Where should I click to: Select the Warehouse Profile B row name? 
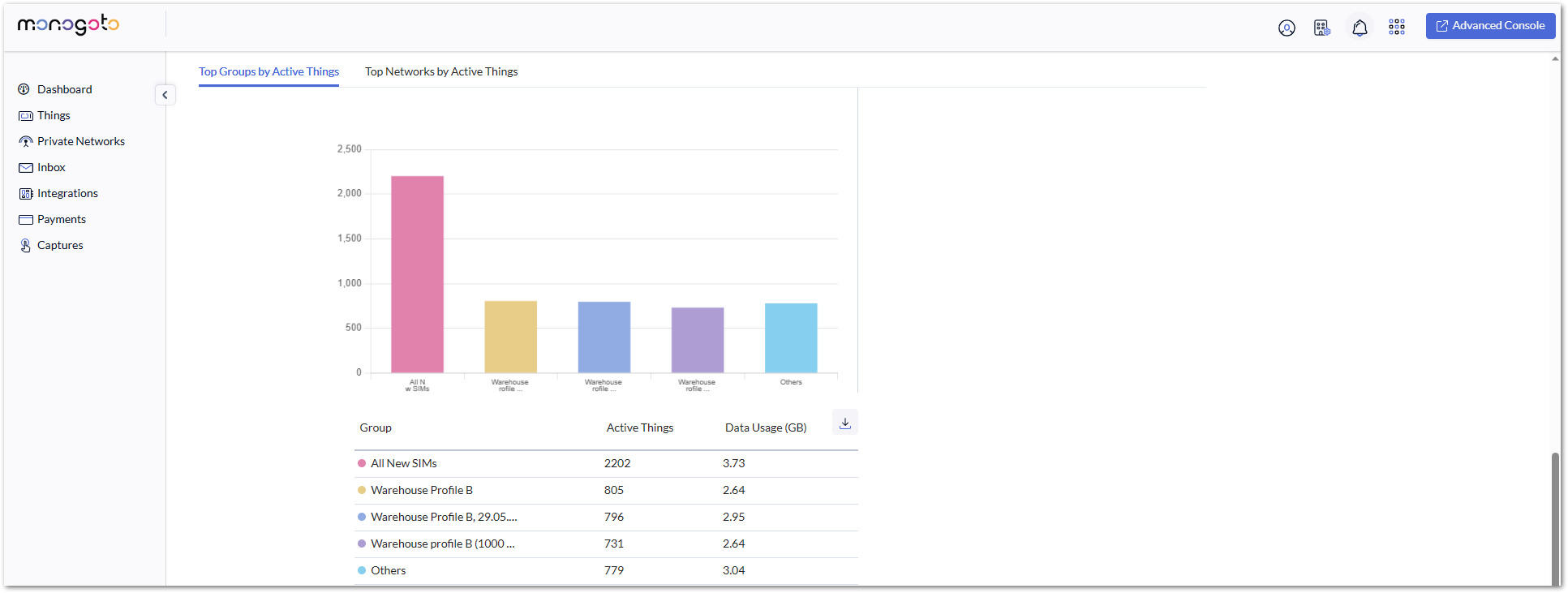click(x=422, y=490)
